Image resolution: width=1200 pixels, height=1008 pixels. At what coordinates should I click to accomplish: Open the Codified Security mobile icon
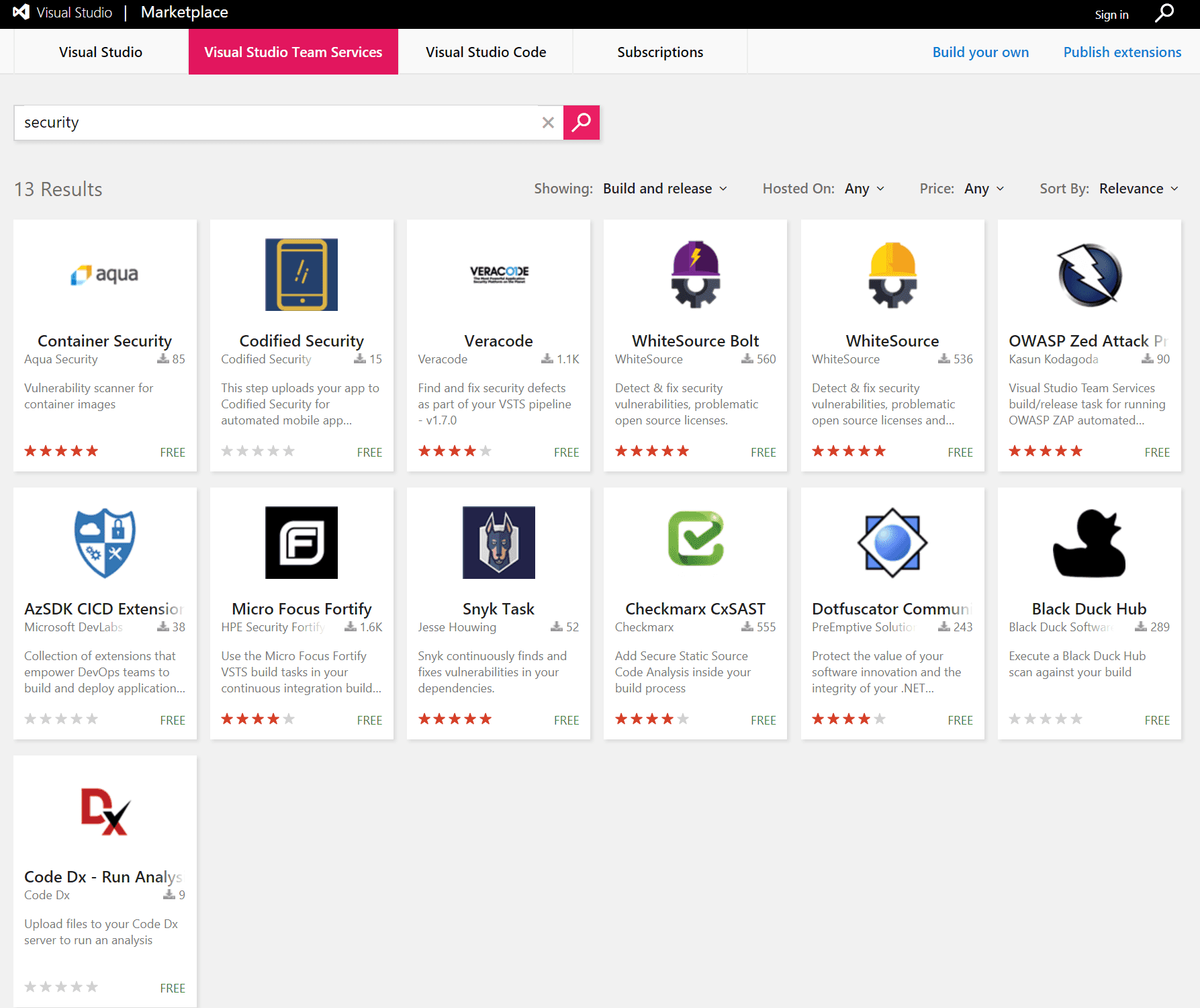point(302,275)
